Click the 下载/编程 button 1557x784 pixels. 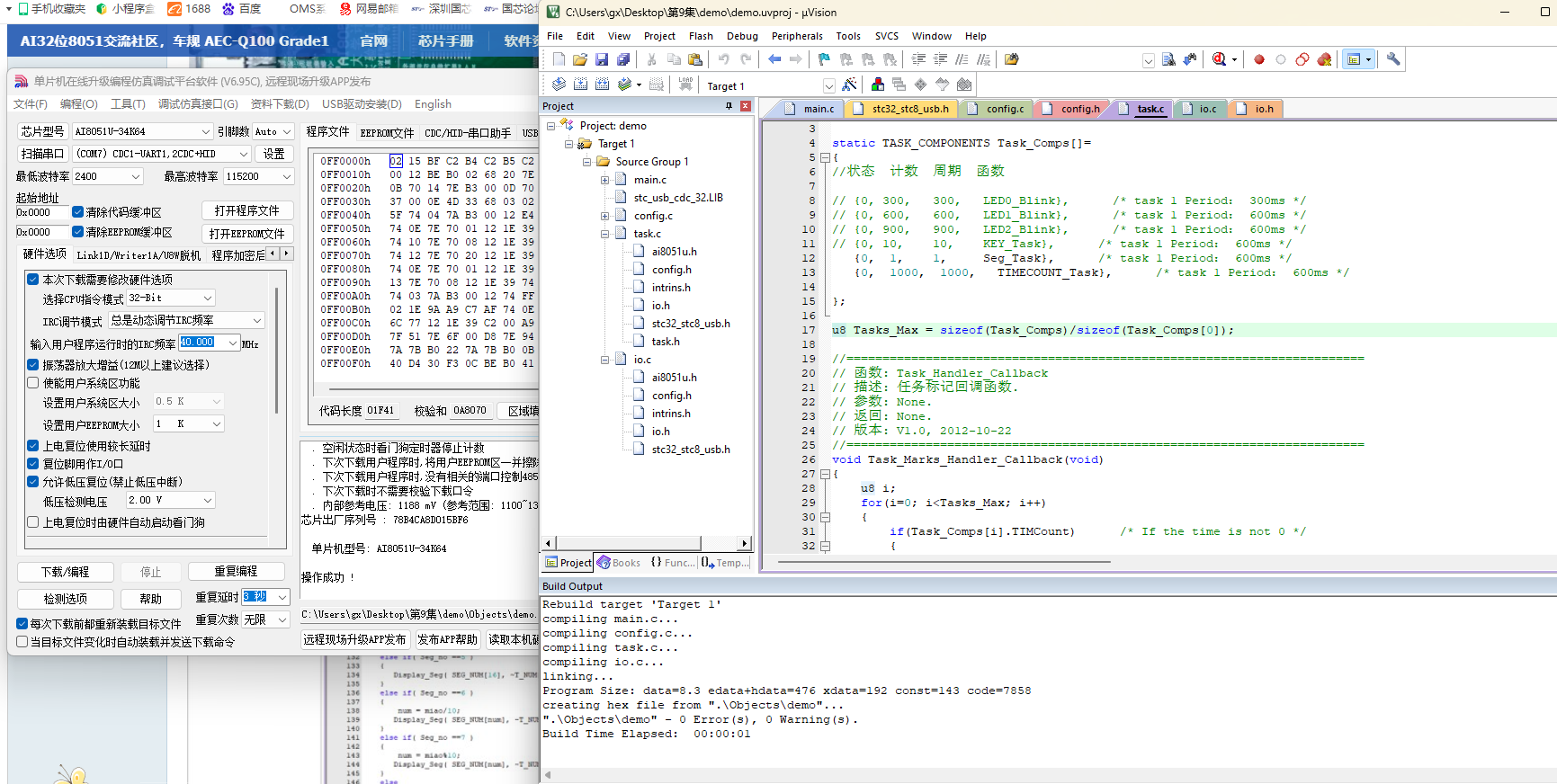pos(66,572)
